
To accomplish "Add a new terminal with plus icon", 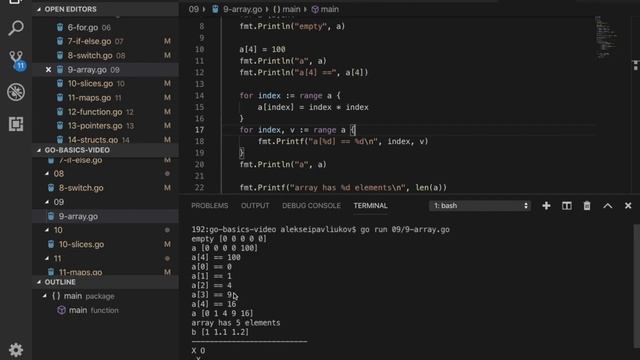I will click(x=546, y=206).
